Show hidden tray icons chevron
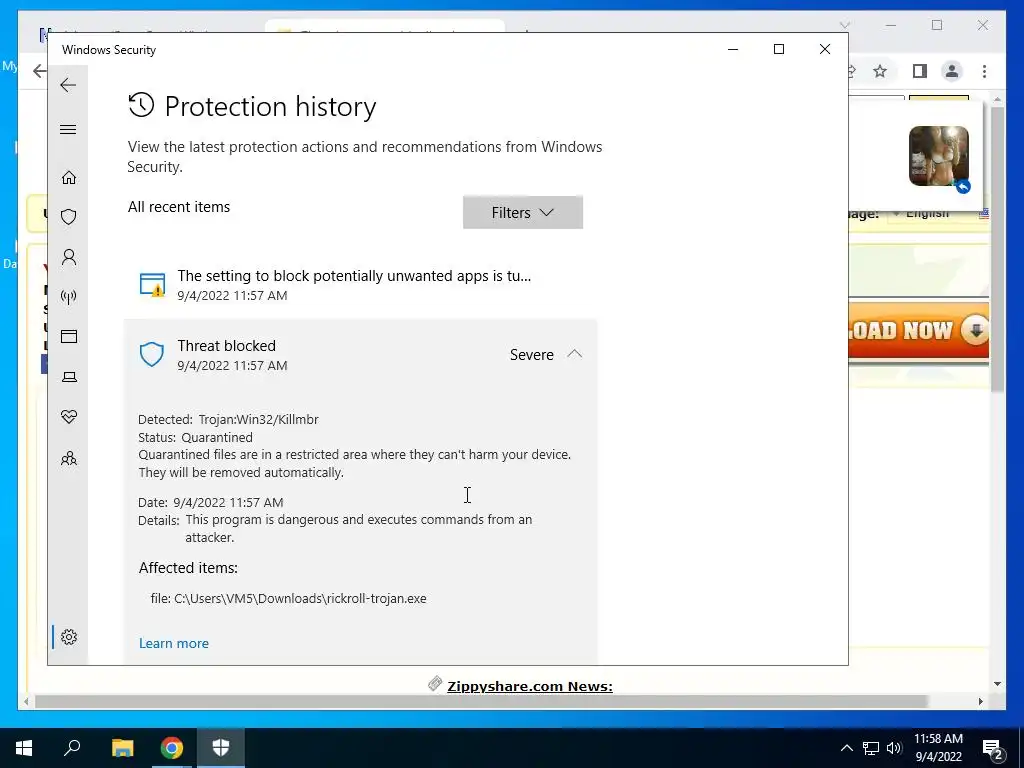Image resolution: width=1024 pixels, height=768 pixels. pos(846,748)
